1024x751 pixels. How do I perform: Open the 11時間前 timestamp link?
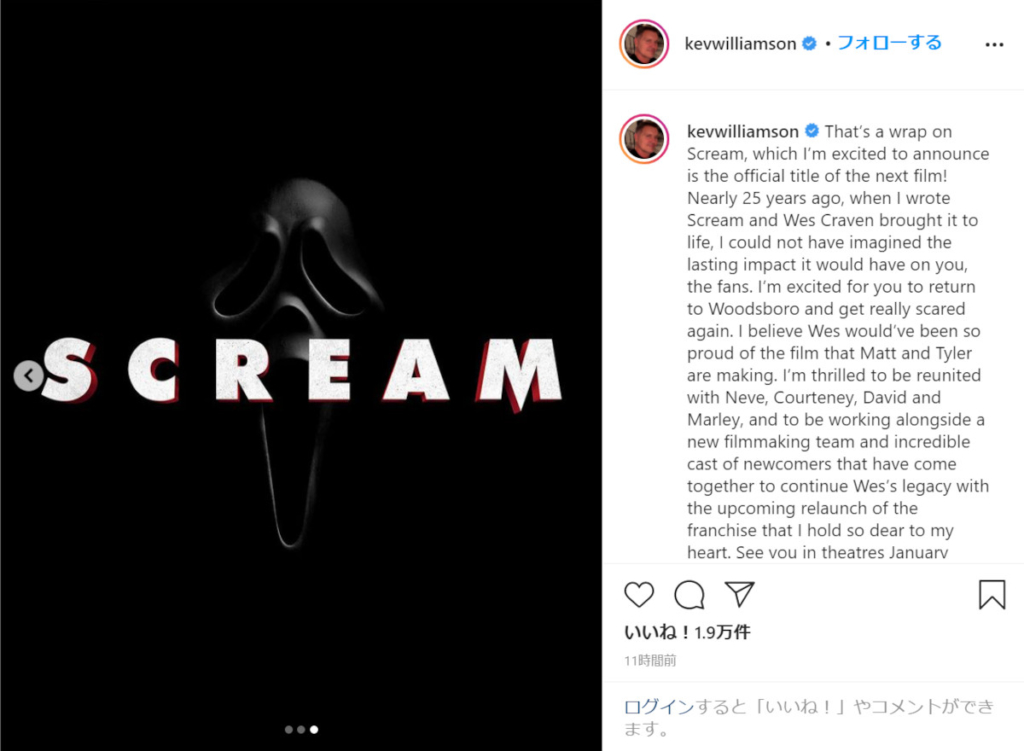[x=650, y=661]
